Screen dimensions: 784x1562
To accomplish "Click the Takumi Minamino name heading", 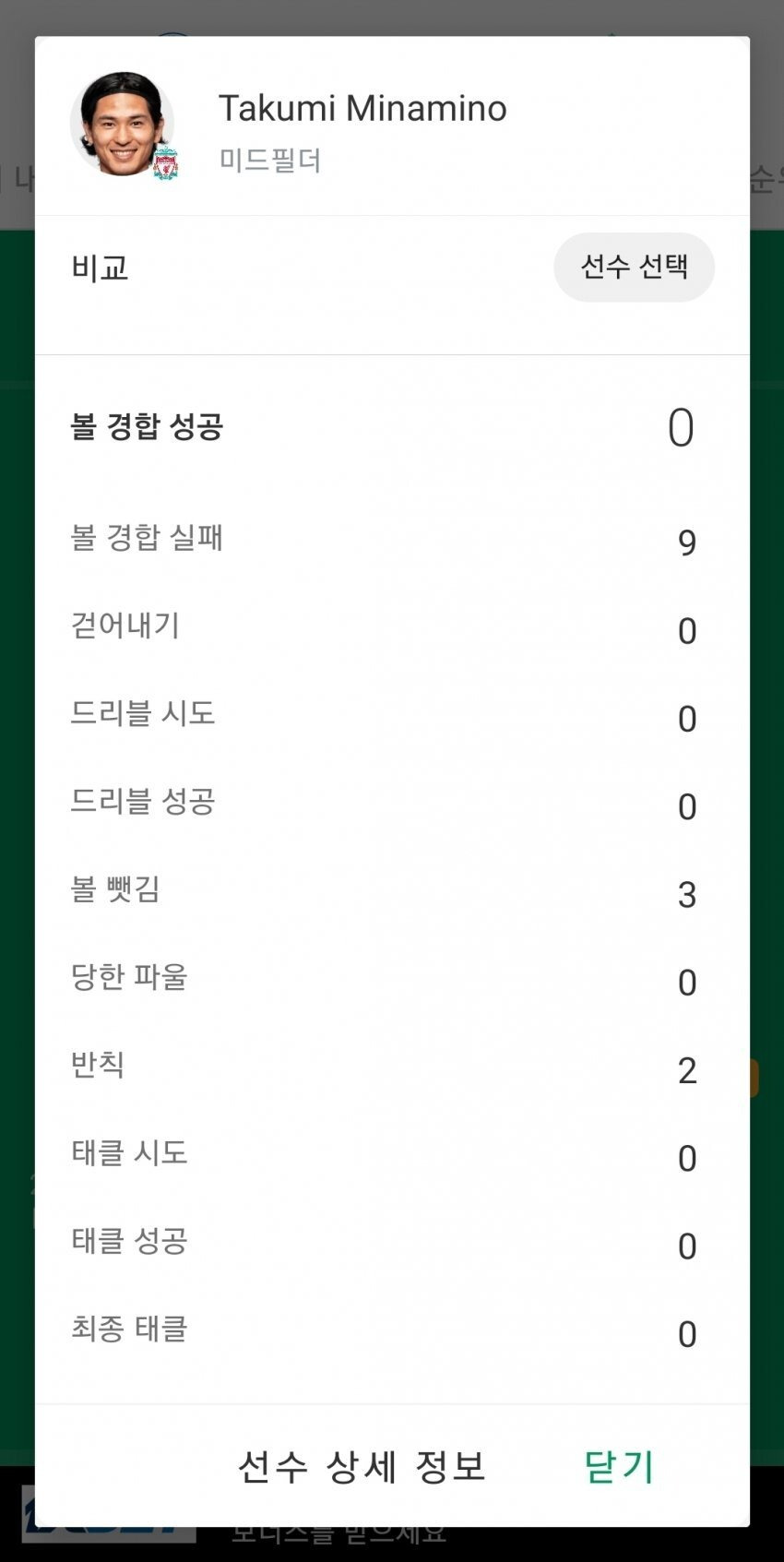I will click(x=362, y=109).
